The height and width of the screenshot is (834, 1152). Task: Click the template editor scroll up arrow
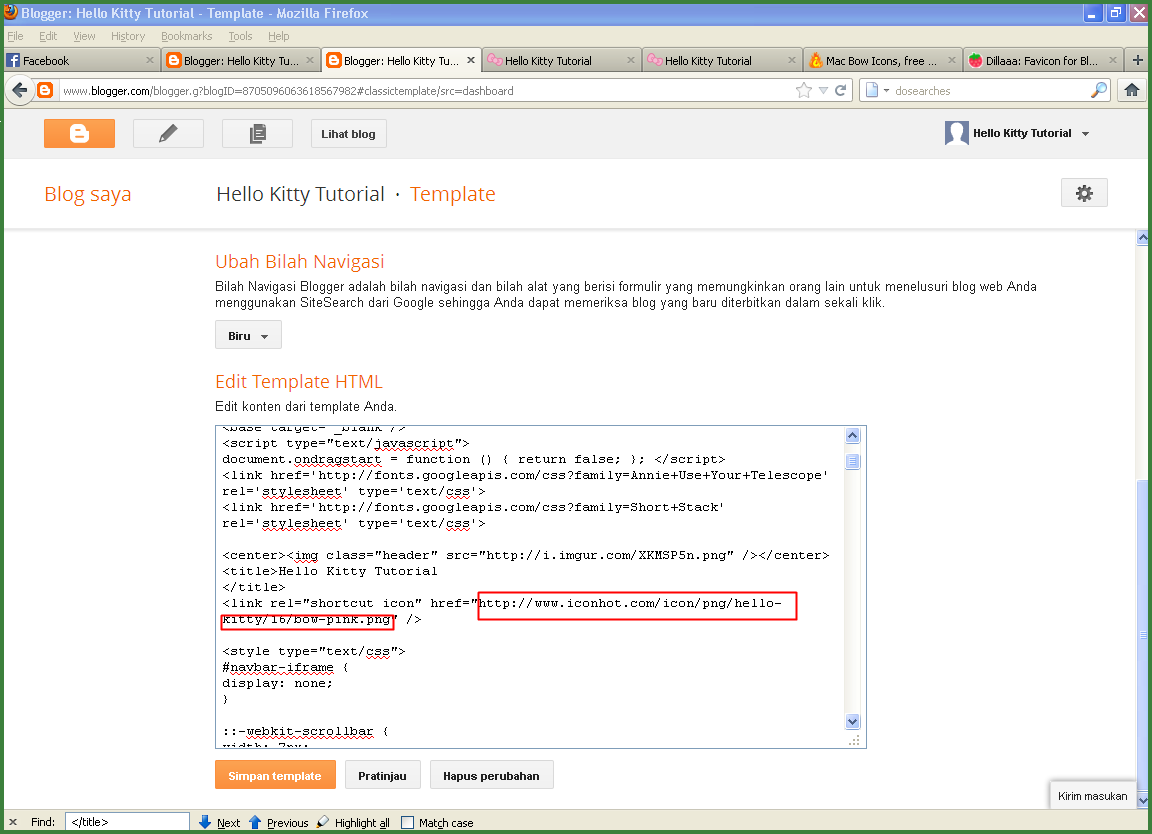click(852, 436)
